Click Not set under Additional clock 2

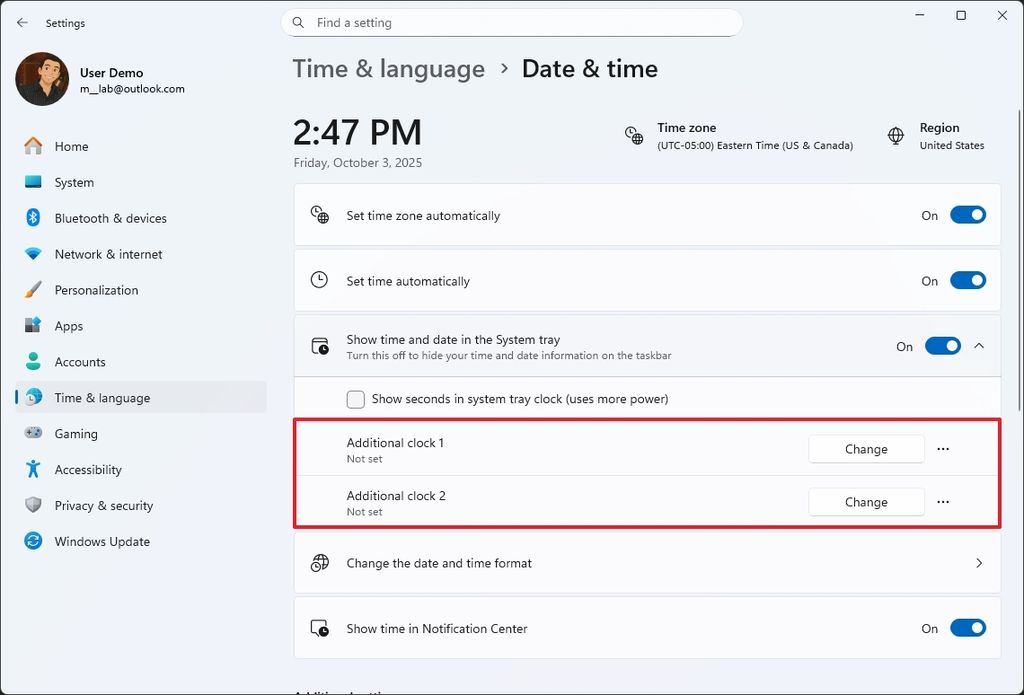(364, 511)
